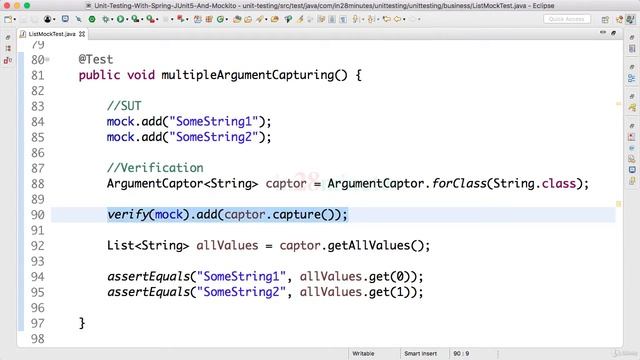640x360 pixels.
Task: Click the New Java Package icon
Action: [198, 19]
